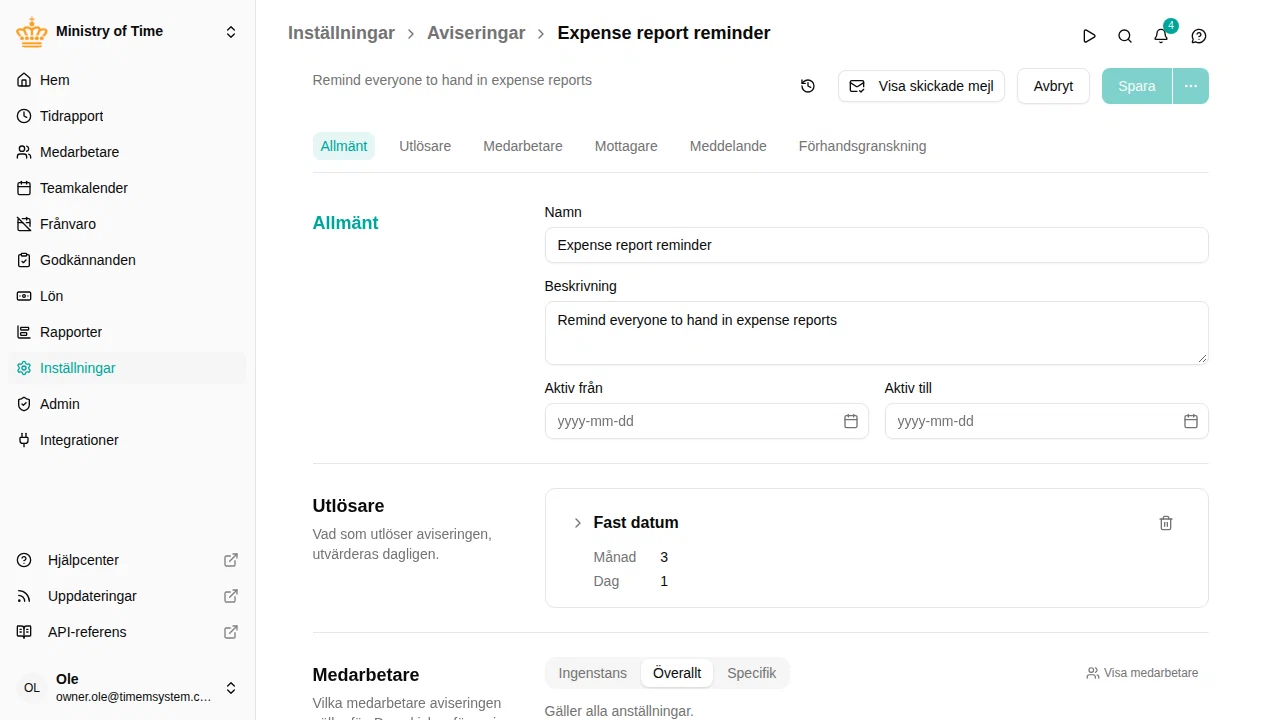Click into the Beskrivning text area
This screenshot has height=720, width=1280.
pos(876,333)
